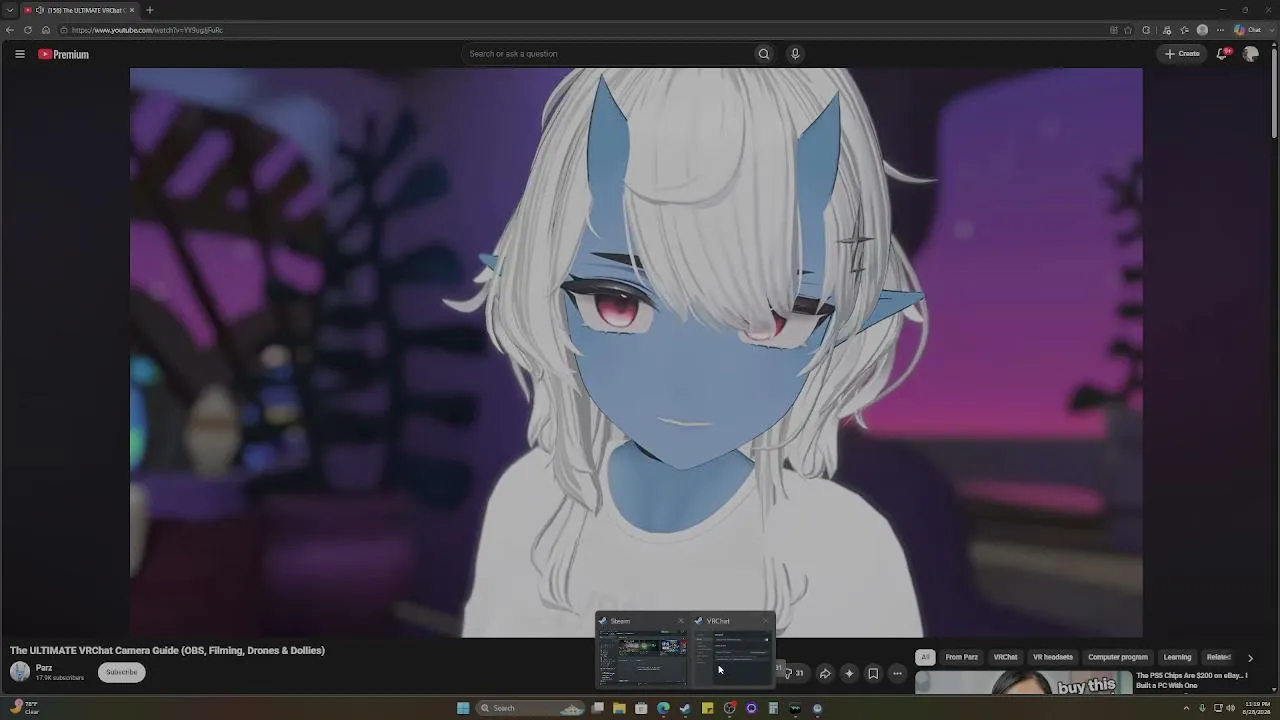This screenshot has width=1280, height=720.
Task: Open the volume control in system tray
Action: 1229,708
